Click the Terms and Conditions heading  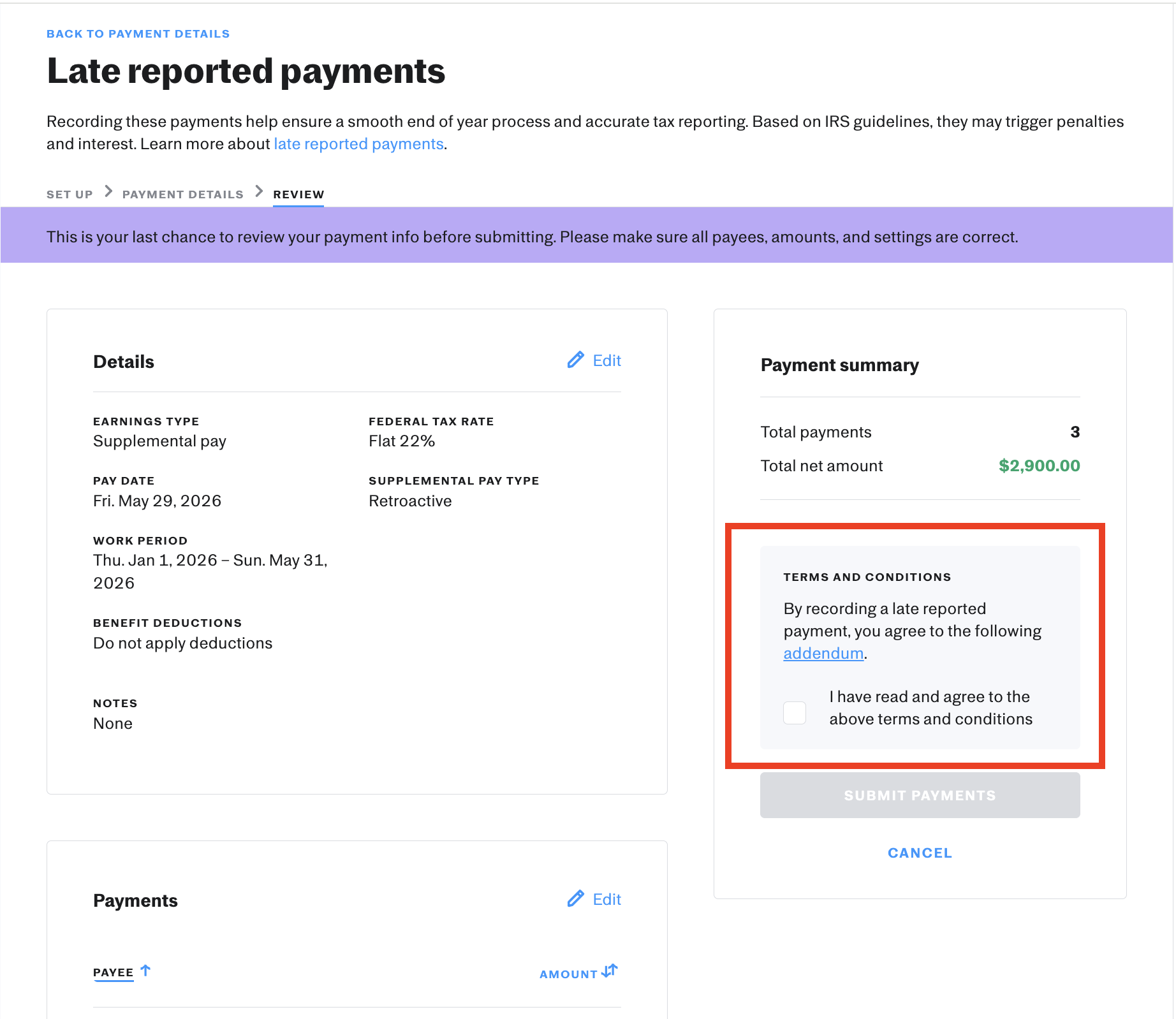pos(867,577)
